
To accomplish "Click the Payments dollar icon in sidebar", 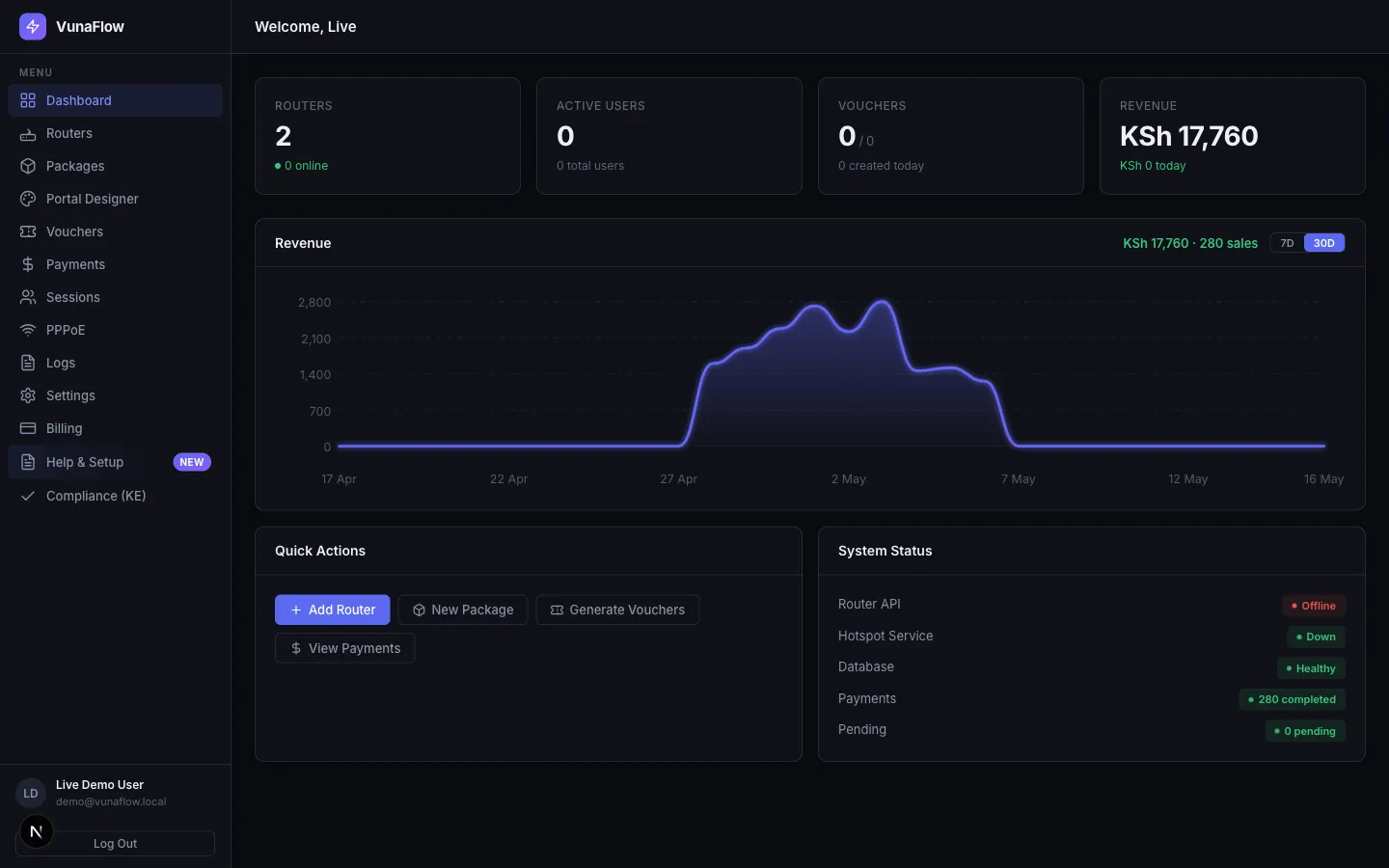I will [28, 264].
